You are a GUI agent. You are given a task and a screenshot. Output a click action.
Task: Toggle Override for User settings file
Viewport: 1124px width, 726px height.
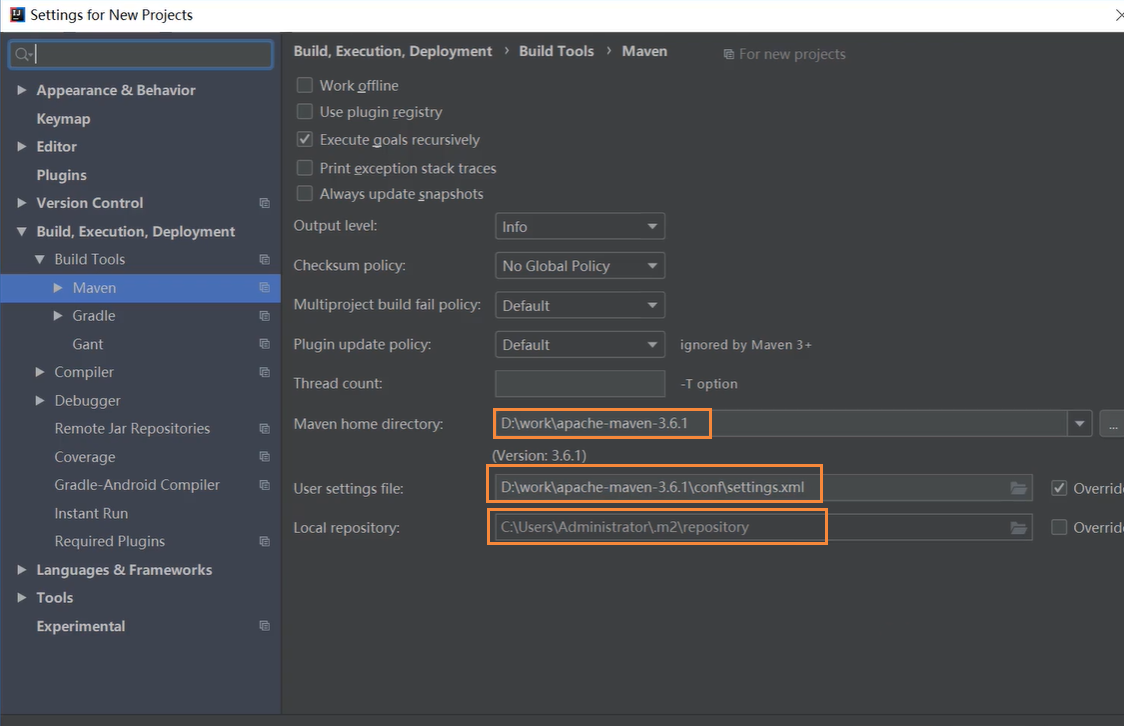coord(1059,488)
